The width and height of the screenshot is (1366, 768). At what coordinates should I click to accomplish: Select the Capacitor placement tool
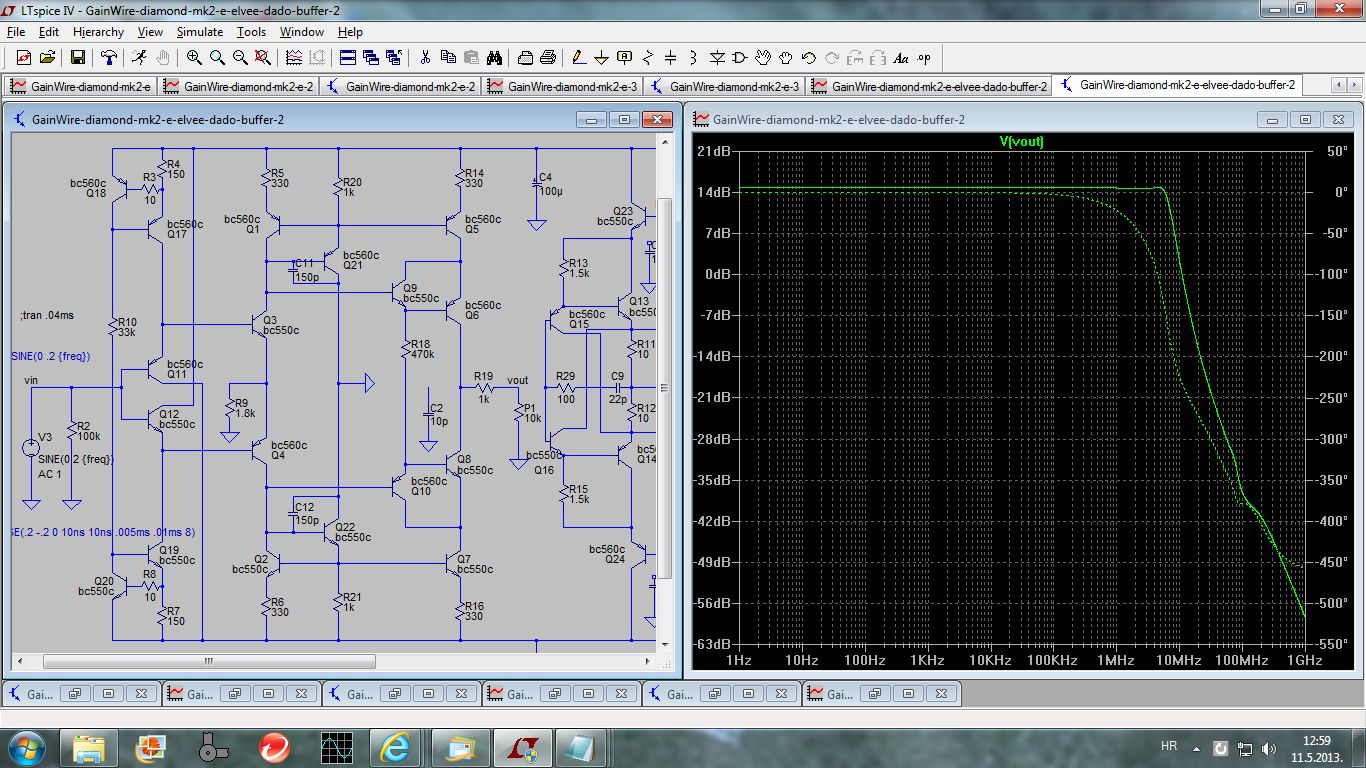[671, 57]
